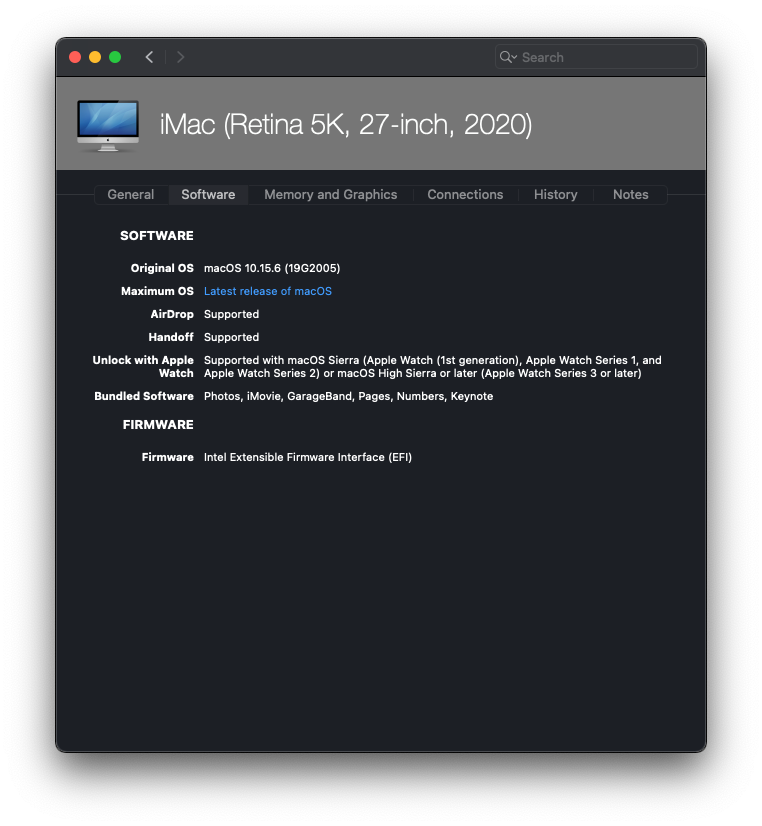762x826 pixels.
Task: Open the Notes tab
Action: click(630, 195)
